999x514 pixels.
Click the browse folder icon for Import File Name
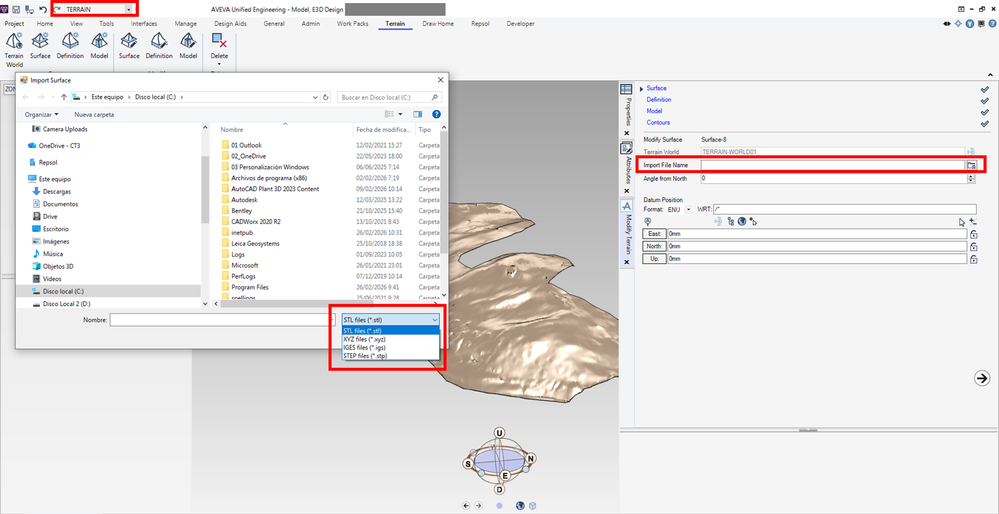click(971, 165)
